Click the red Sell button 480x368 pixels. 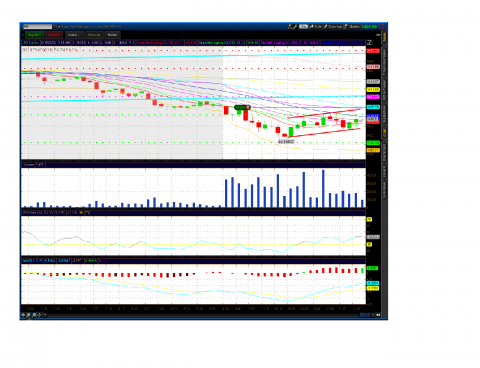[54, 35]
